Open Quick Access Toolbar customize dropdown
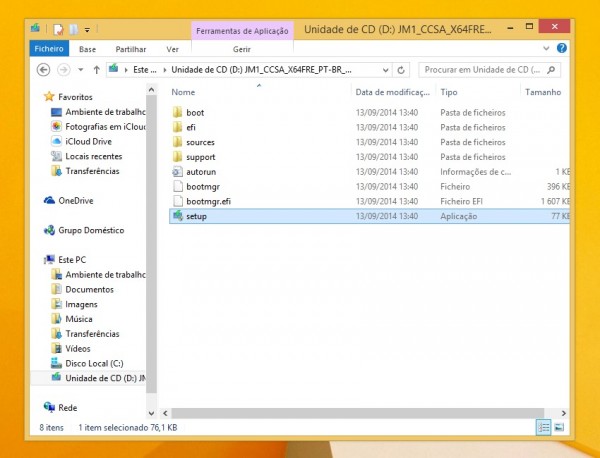600x458 pixels. tap(87, 30)
